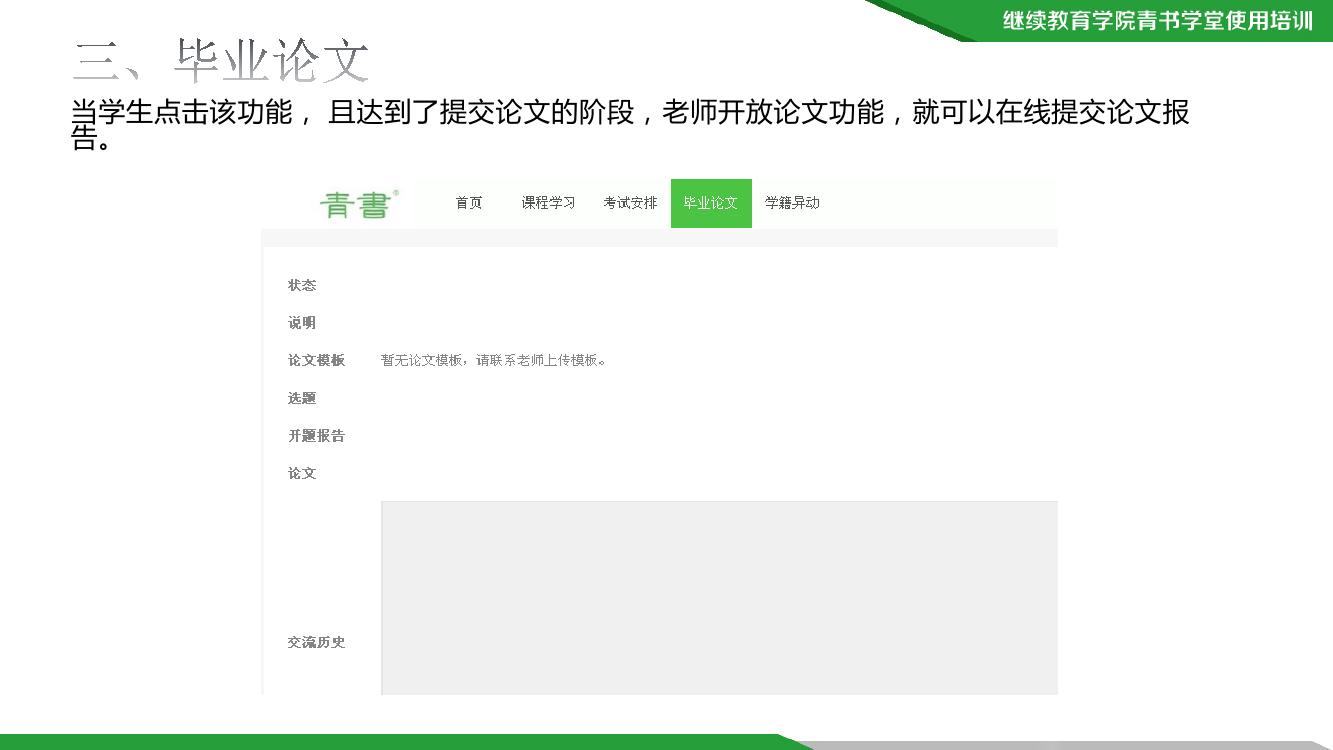Select the 论文模板 row label
The height and width of the screenshot is (750, 1333).
(316, 360)
